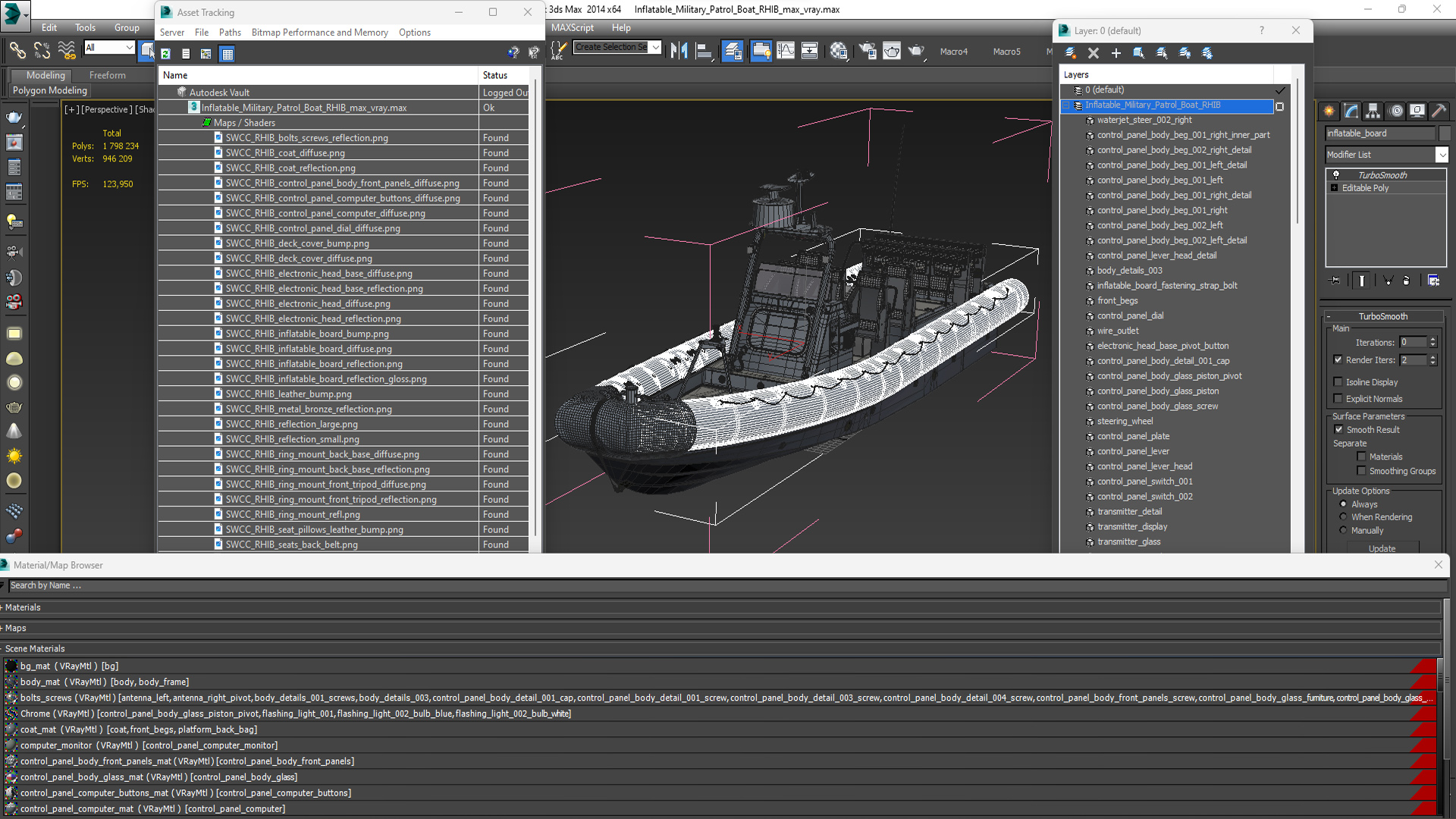The width and height of the screenshot is (1456, 819).
Task: Select SWCC_RHIB_coat_diffuse.png in asset list
Action: pos(284,153)
